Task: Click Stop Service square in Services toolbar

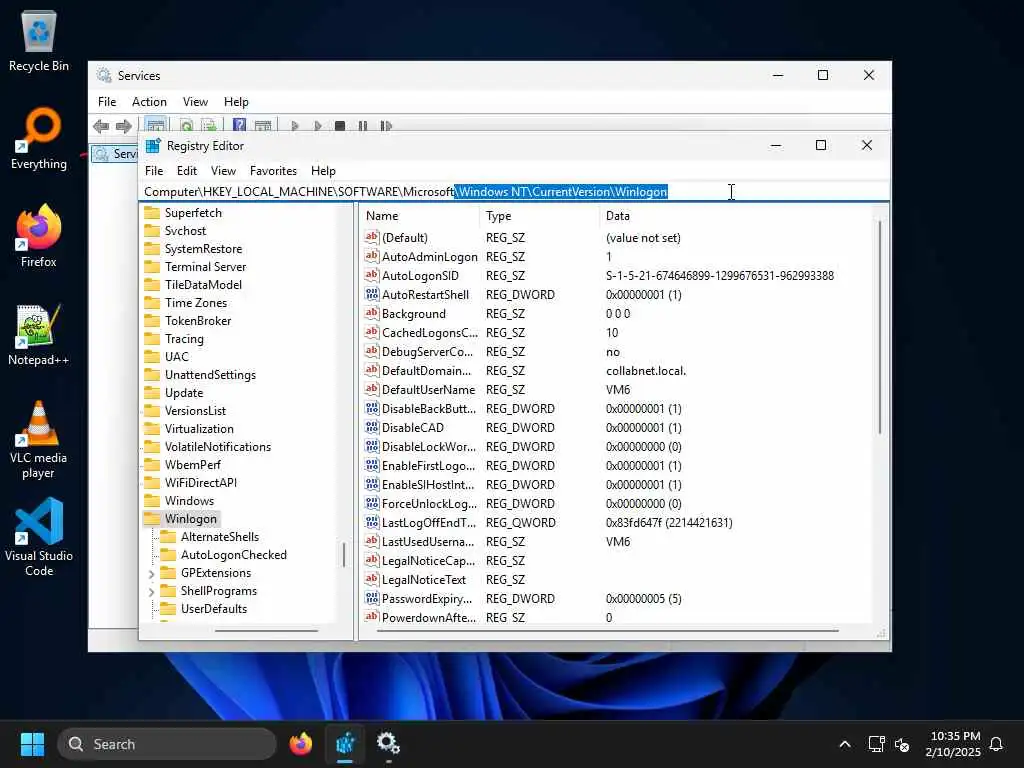Action: (340, 125)
